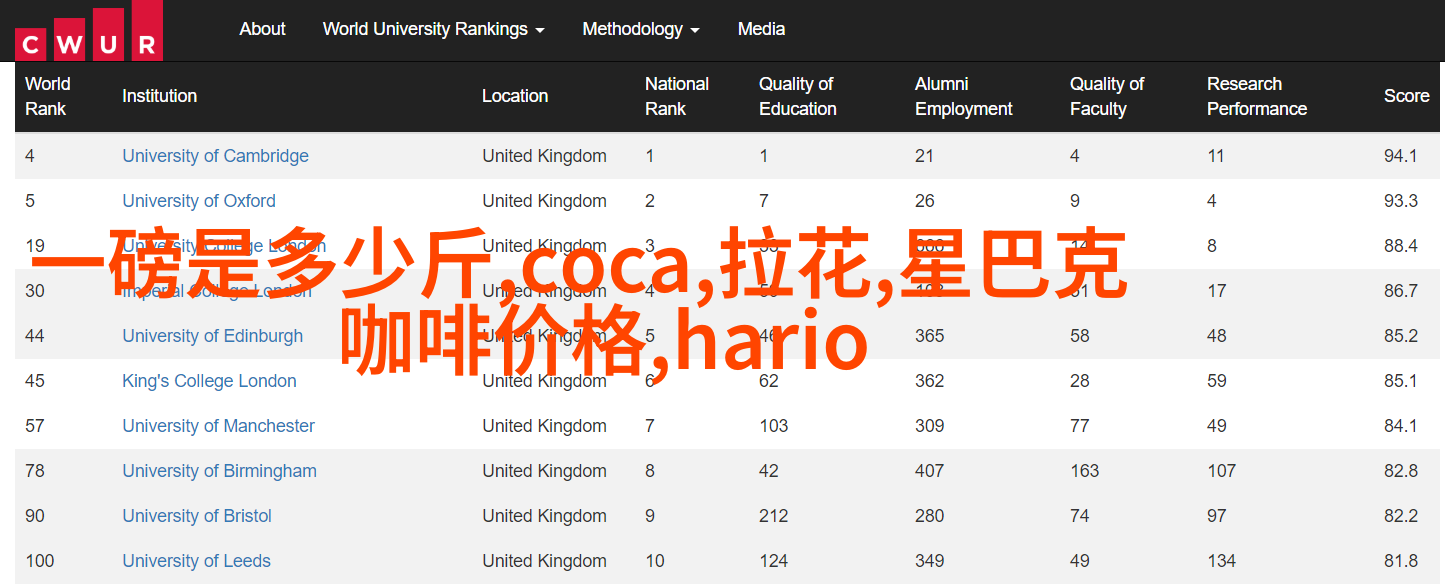
Task: Select Cambridge's alumni employment value 21
Action: (925, 156)
